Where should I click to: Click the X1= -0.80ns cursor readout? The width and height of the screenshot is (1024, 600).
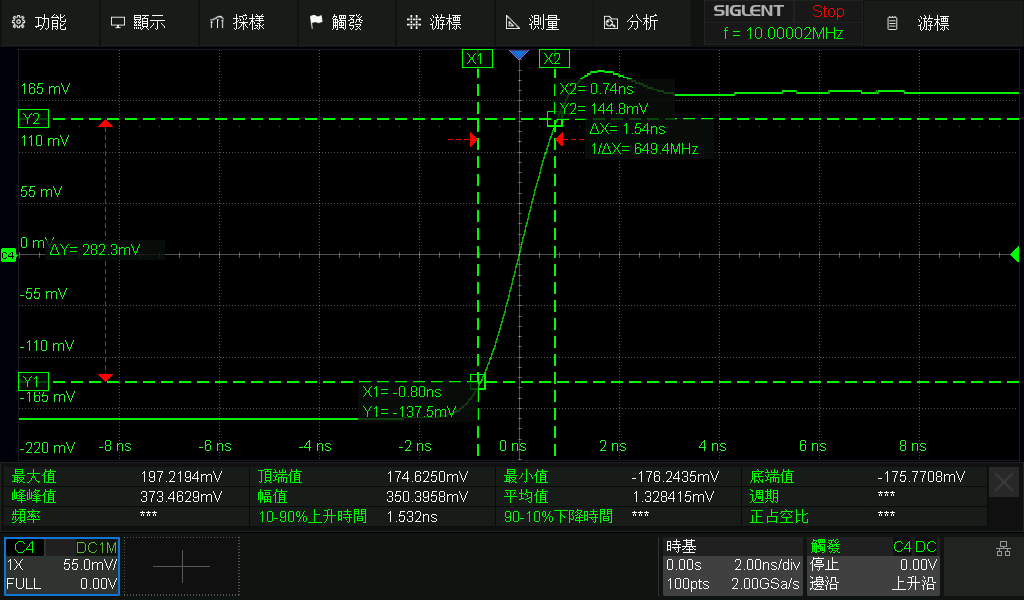(x=402, y=392)
